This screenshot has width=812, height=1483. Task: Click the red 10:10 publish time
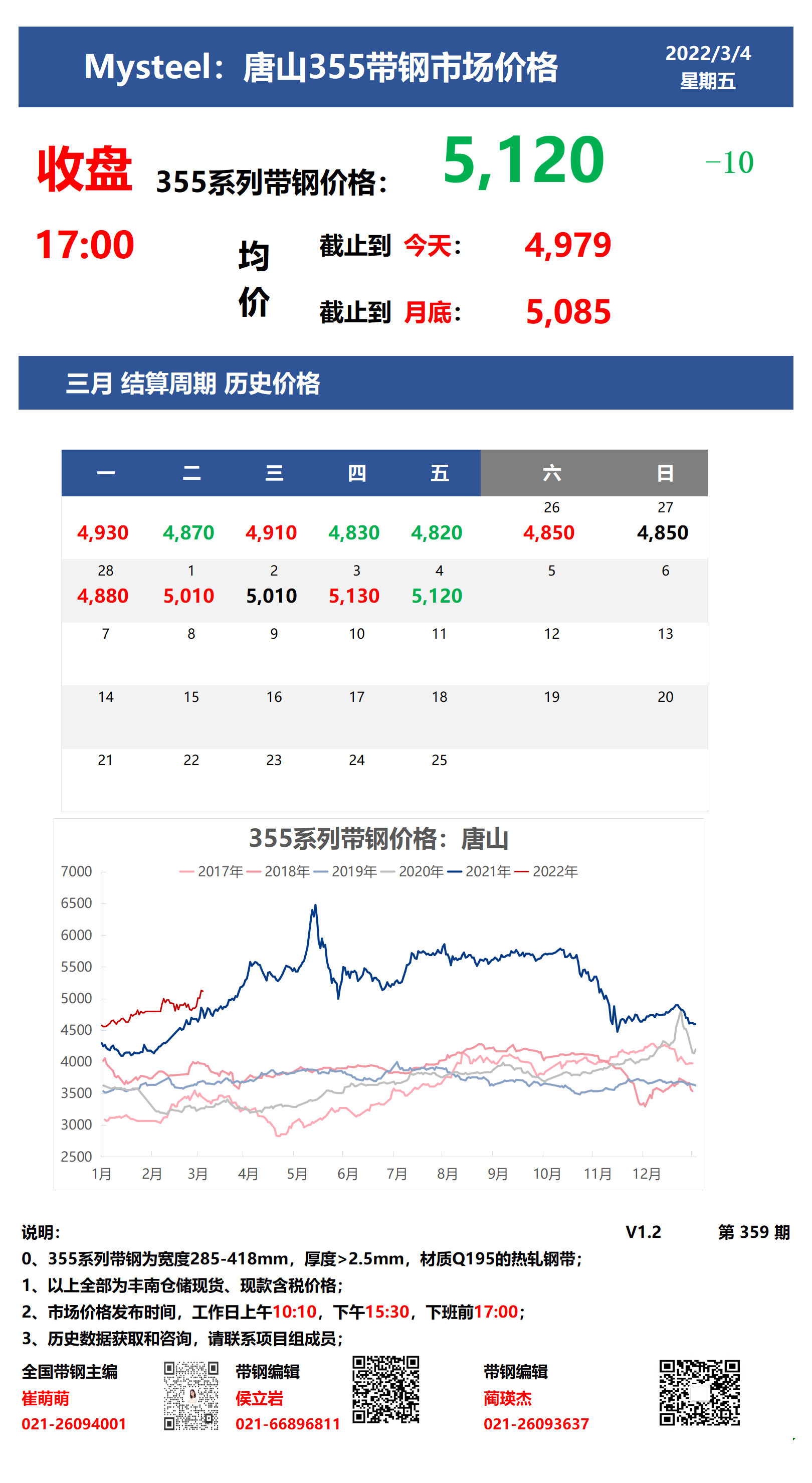[x=294, y=1312]
